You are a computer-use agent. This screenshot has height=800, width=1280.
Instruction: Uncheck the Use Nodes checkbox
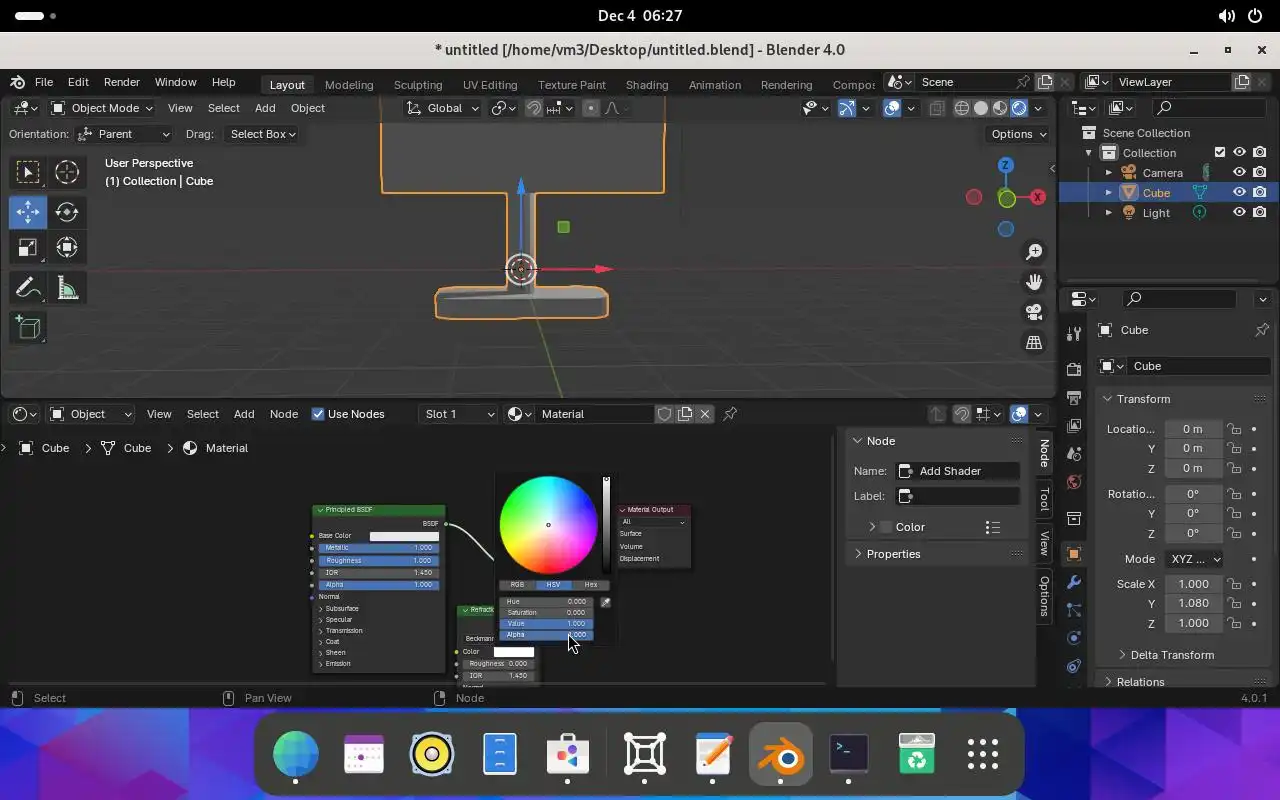click(x=318, y=414)
